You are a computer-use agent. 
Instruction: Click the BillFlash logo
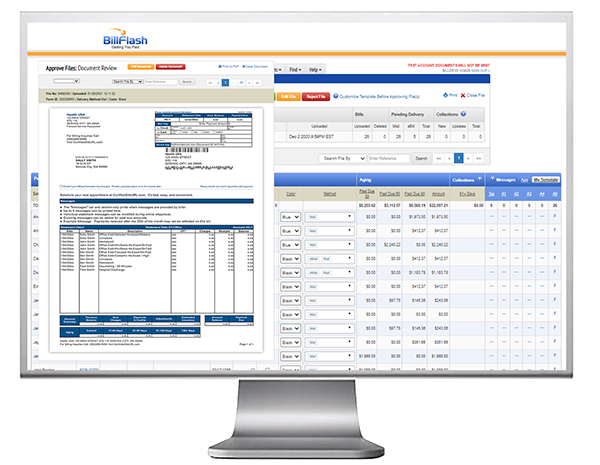125,39
